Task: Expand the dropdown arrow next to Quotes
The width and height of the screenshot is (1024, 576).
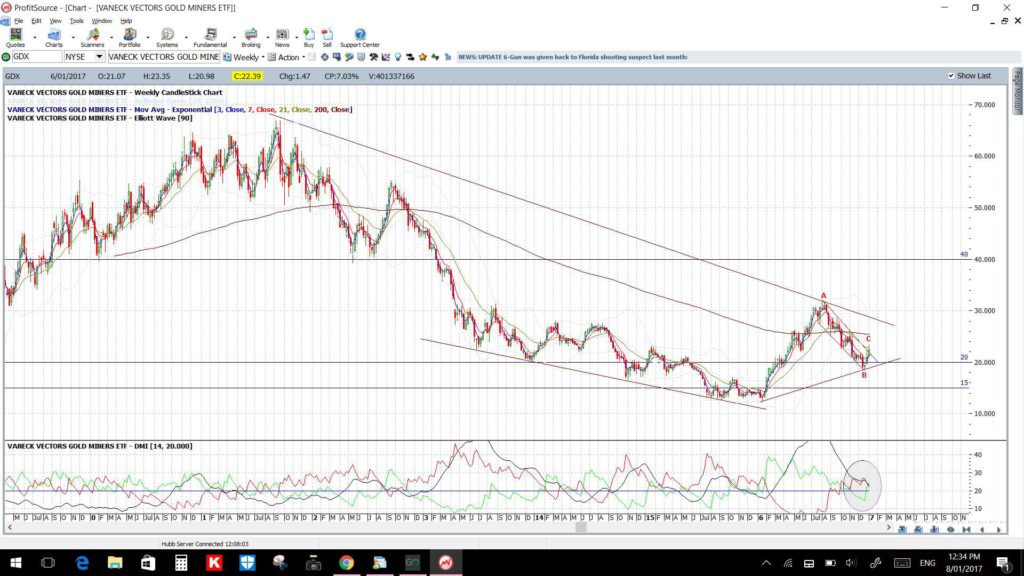Action: 35,37
